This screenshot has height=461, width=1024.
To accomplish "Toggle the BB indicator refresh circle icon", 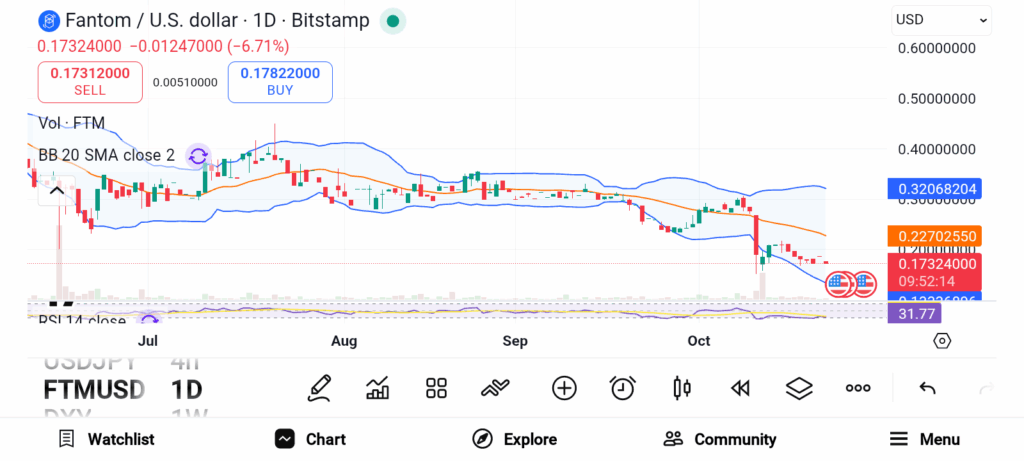I will (x=198, y=156).
